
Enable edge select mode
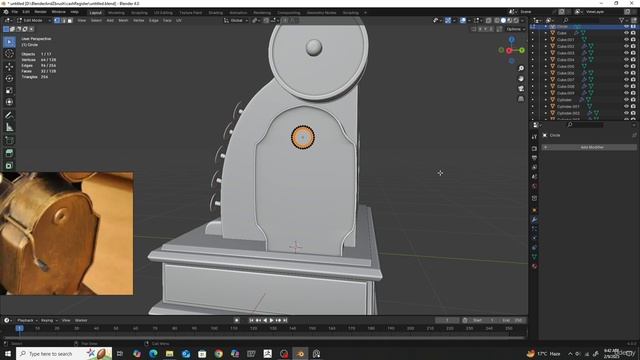(64, 20)
